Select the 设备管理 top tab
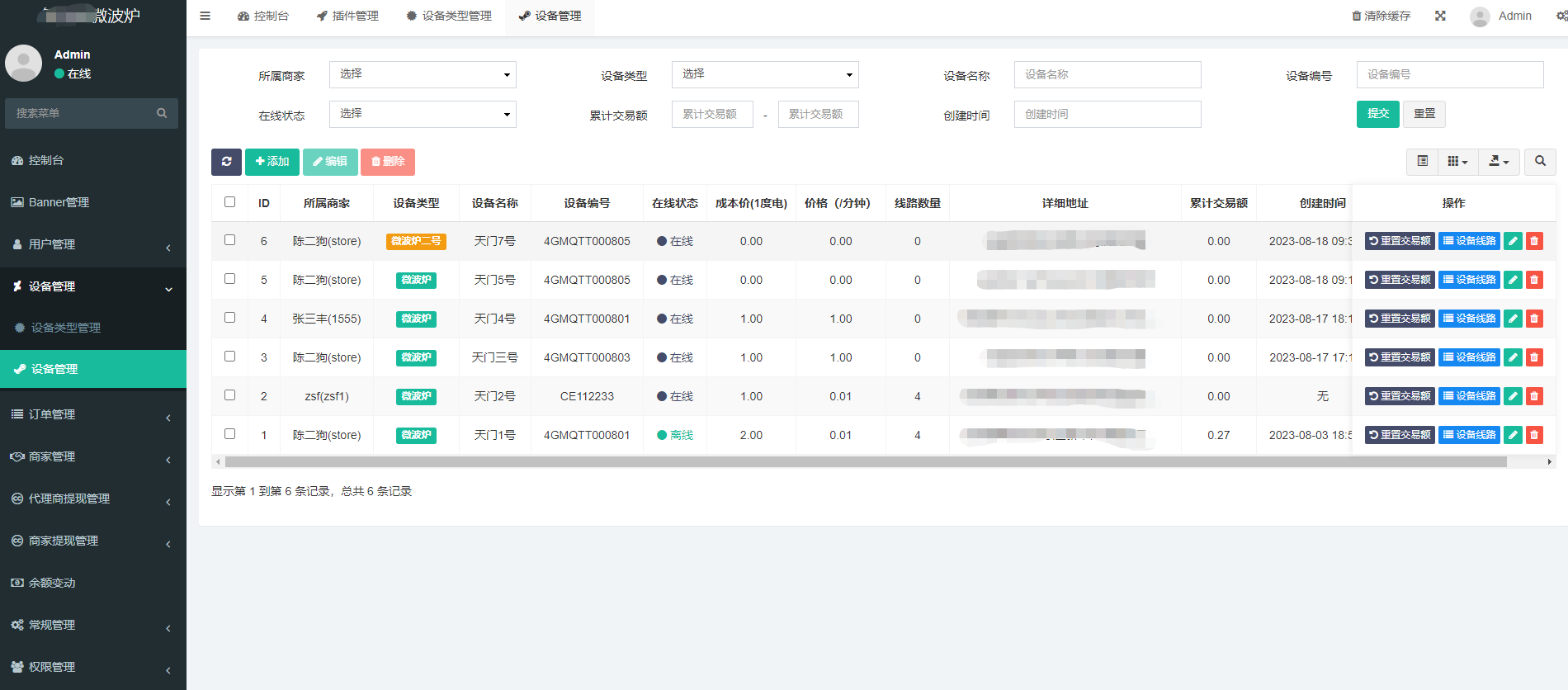 click(550, 16)
